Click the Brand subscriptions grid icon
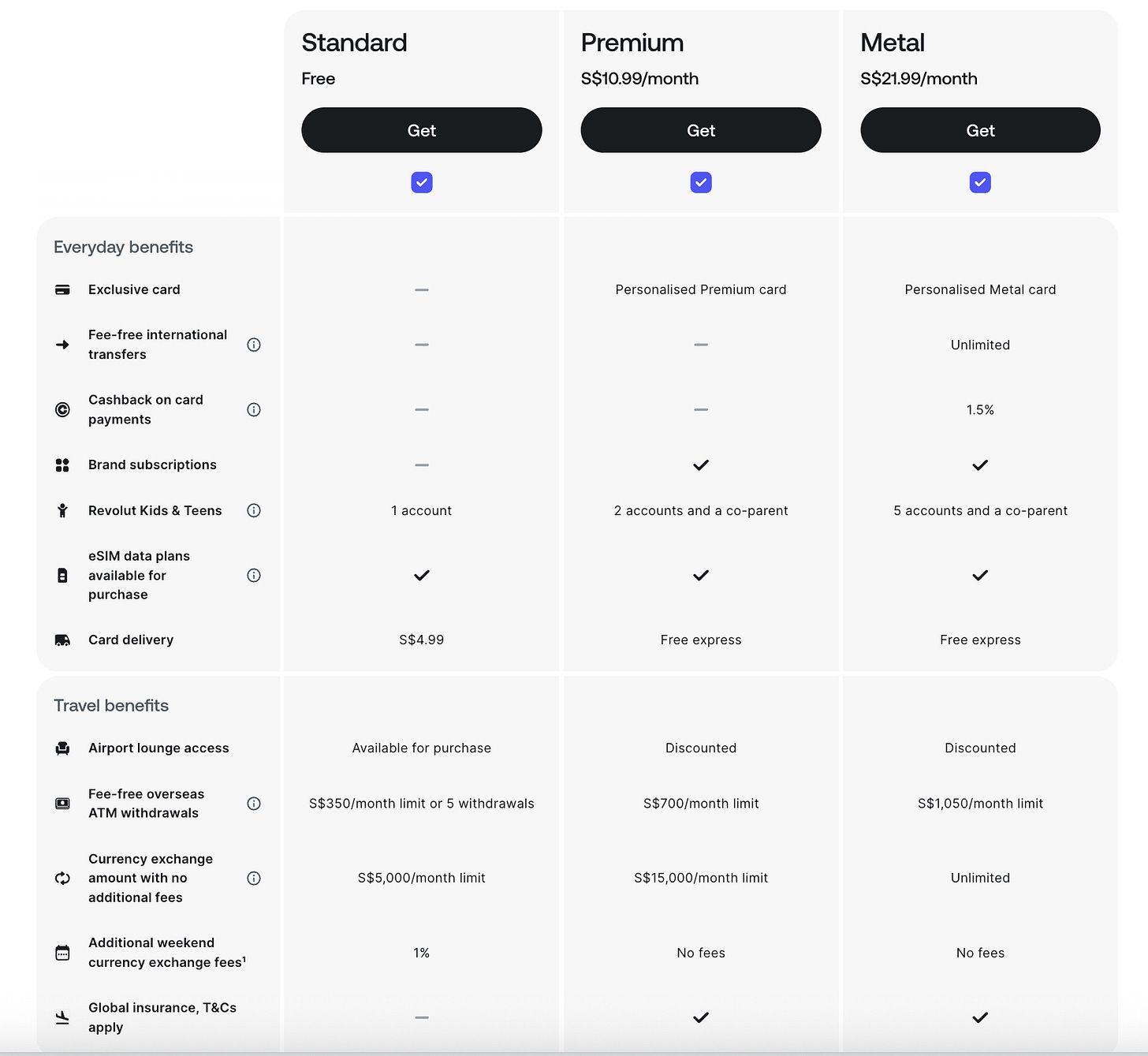1148x1056 pixels. 62,465
